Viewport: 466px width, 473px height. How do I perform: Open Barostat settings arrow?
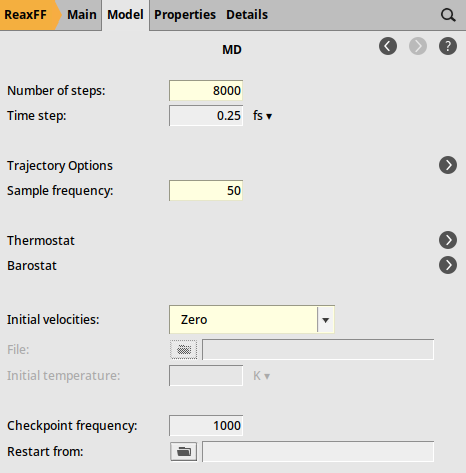coord(448,265)
